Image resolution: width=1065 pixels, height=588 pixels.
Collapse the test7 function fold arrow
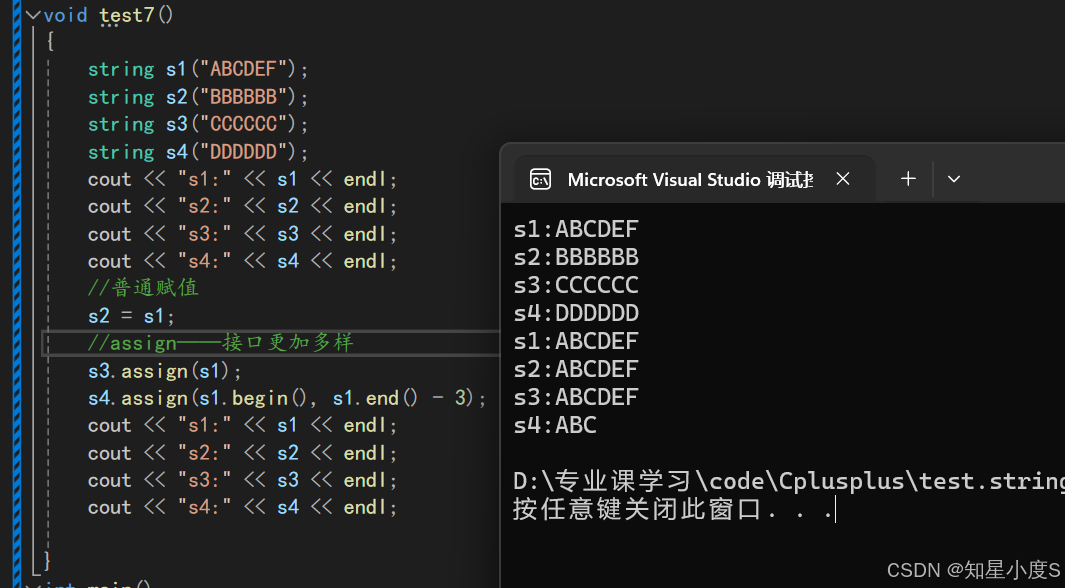pos(32,15)
